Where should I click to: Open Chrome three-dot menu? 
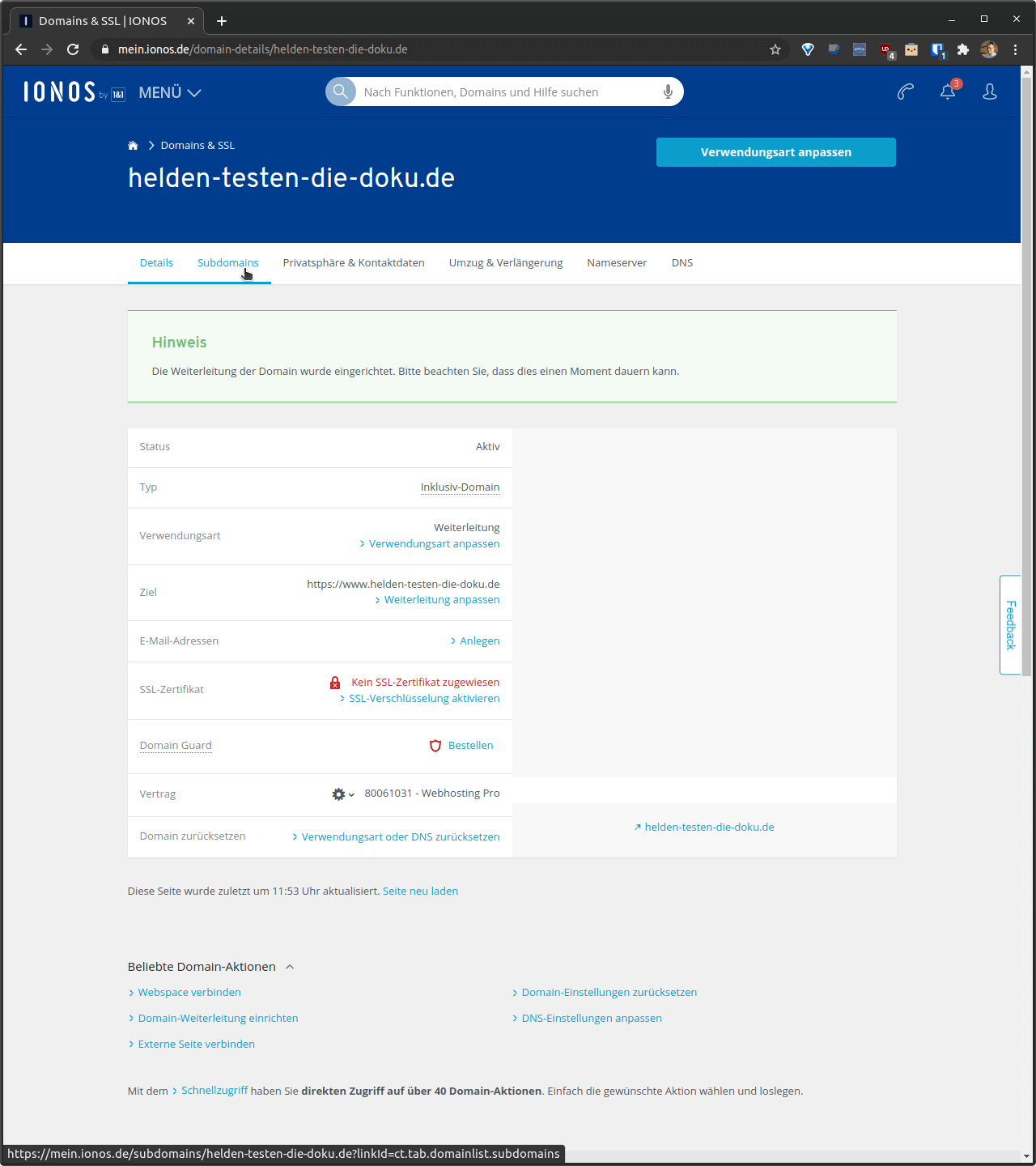pos(1015,49)
